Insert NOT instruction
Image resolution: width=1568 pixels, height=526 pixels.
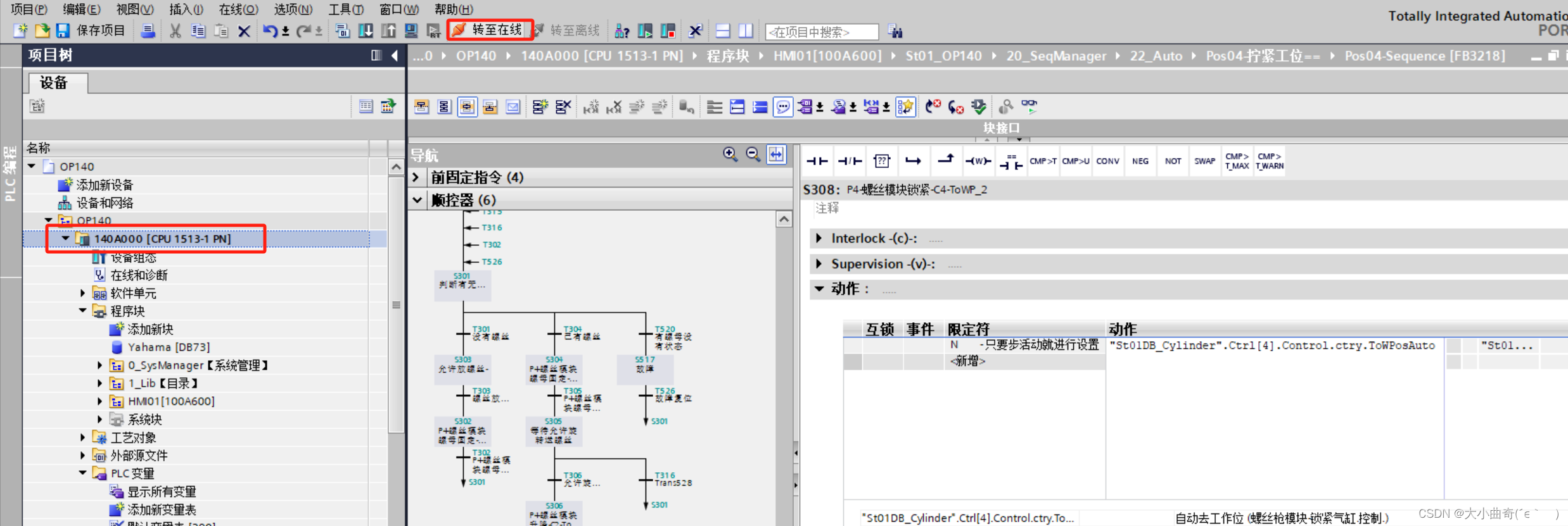(x=1173, y=161)
